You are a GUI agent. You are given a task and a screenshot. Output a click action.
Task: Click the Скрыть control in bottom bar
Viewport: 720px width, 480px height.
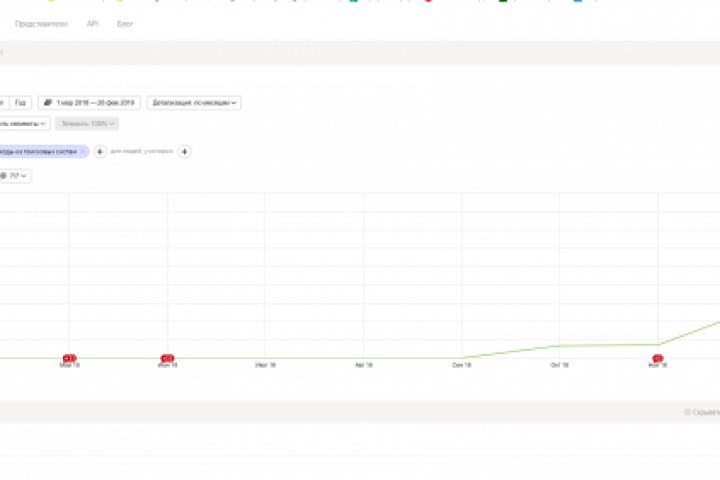tap(702, 412)
